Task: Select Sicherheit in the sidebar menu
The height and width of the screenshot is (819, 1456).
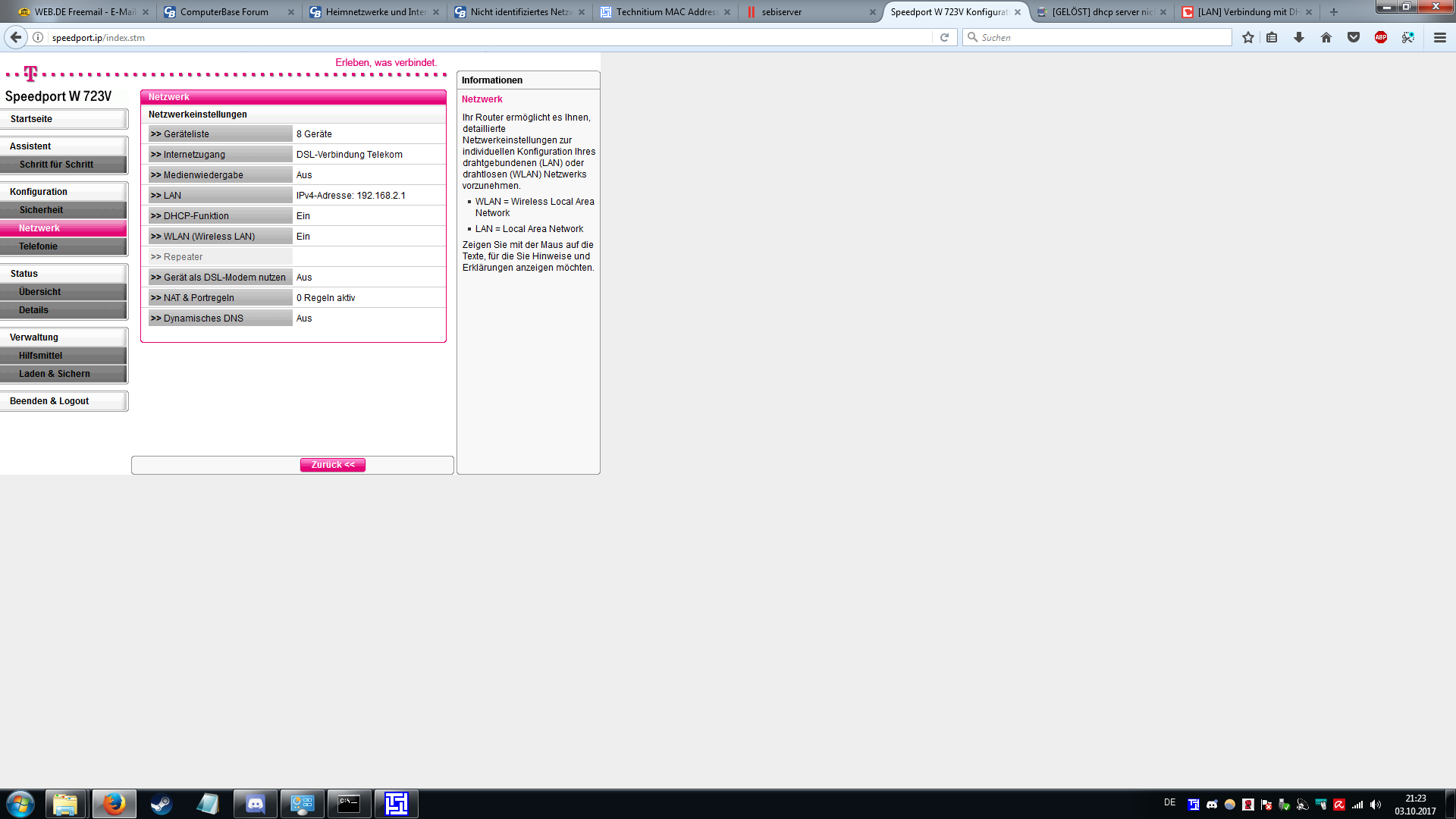Action: click(64, 210)
